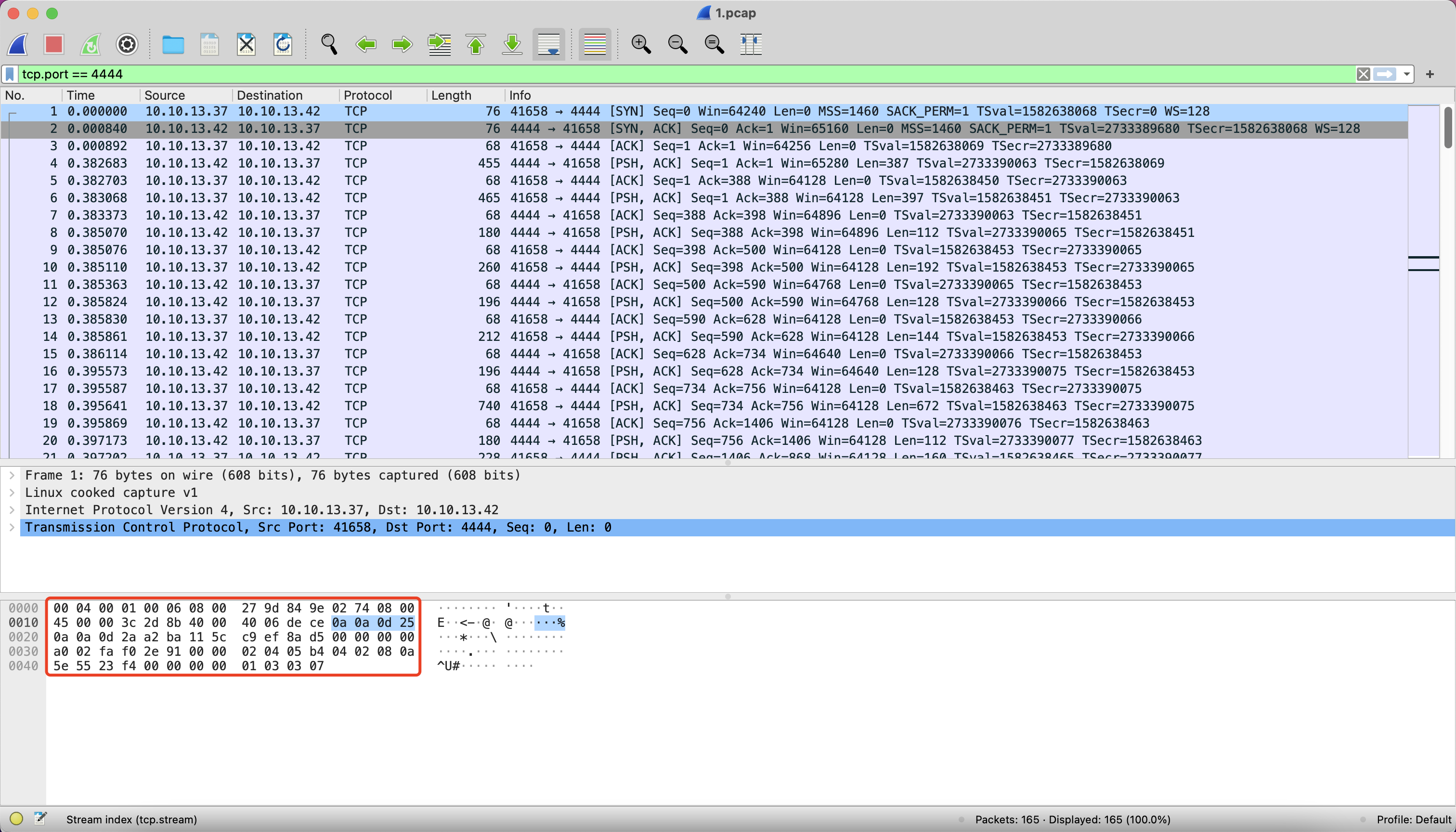Viewport: 1456px width, 832px height.
Task: Sort by the No. column
Action: pyautogui.click(x=31, y=95)
